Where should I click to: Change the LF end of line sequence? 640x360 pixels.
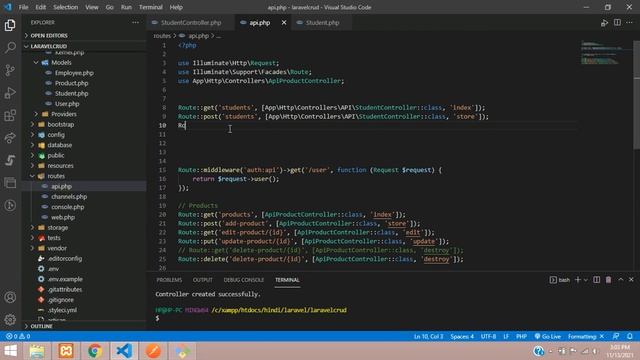pos(506,336)
